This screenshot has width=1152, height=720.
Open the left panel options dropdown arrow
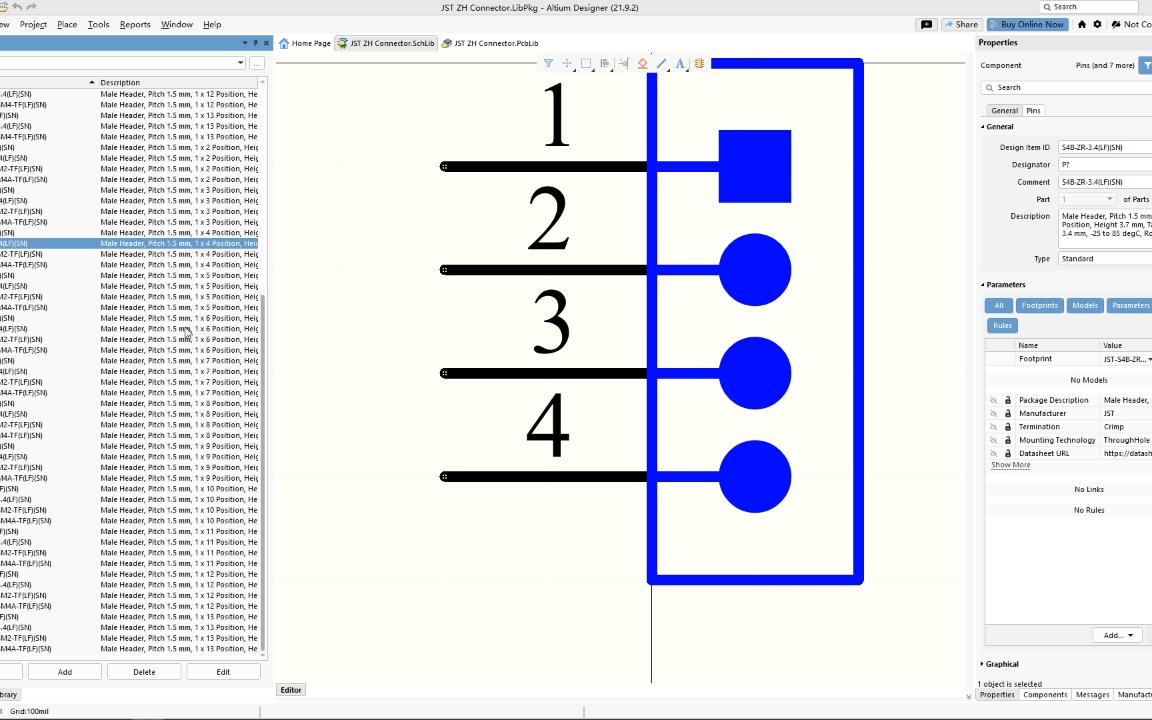click(245, 43)
